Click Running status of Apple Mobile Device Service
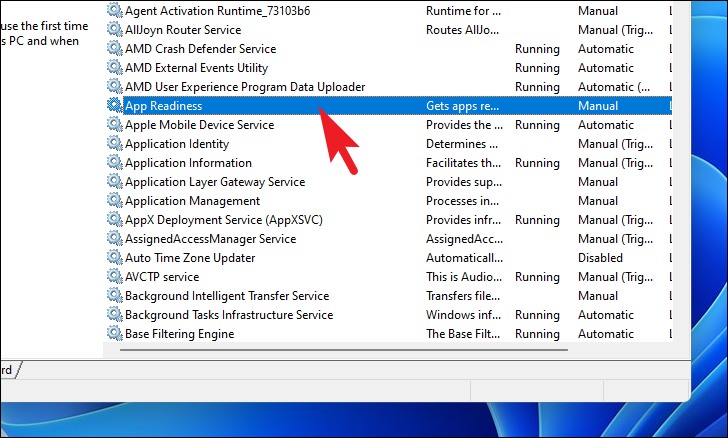Image resolution: width=728 pixels, height=438 pixels. pos(537,125)
